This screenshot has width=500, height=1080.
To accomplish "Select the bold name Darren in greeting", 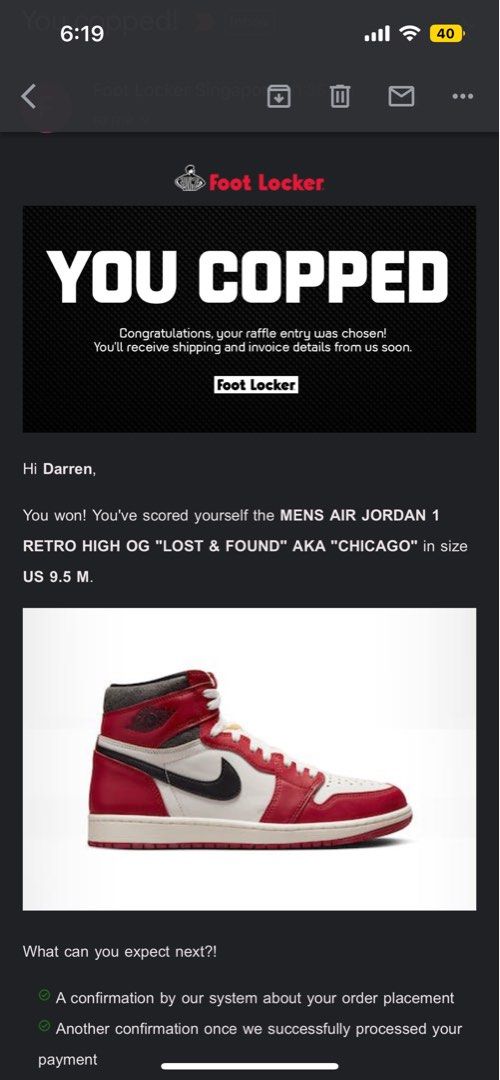I will tap(68, 470).
